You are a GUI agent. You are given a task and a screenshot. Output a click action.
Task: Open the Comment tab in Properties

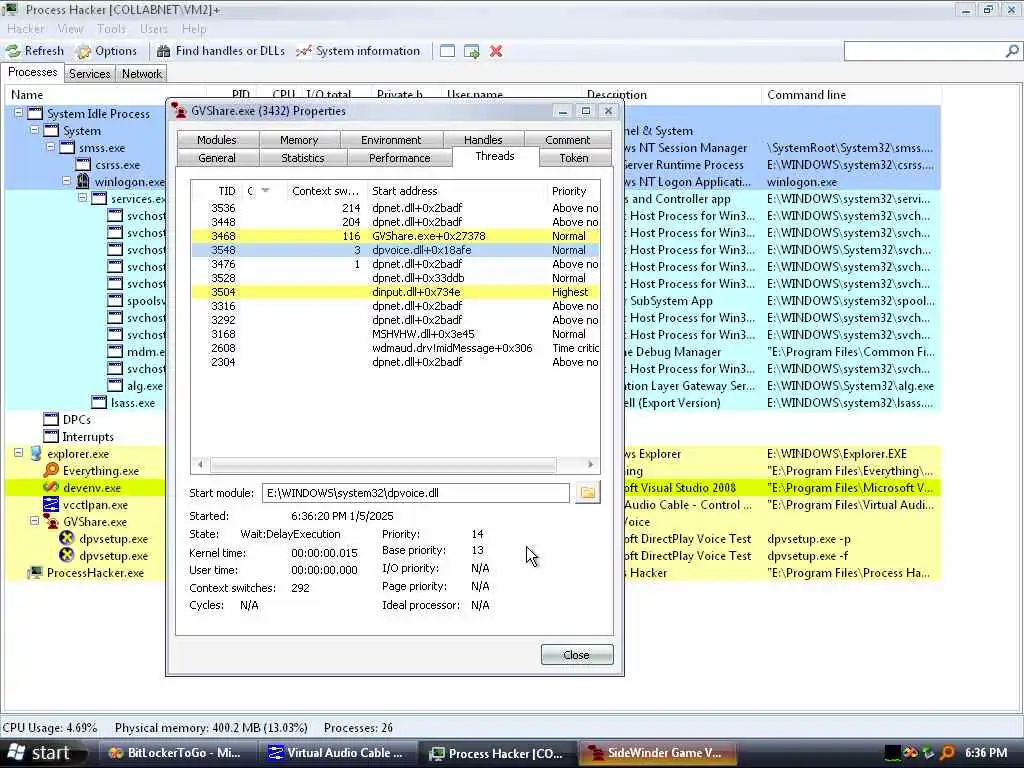[x=568, y=140]
